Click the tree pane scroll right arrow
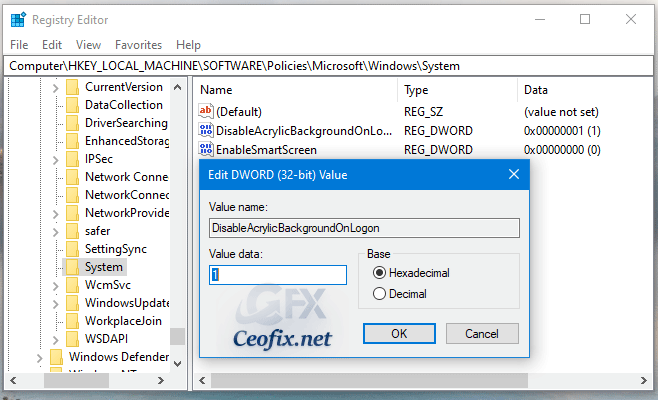The height and width of the screenshot is (400, 658). [x=161, y=380]
